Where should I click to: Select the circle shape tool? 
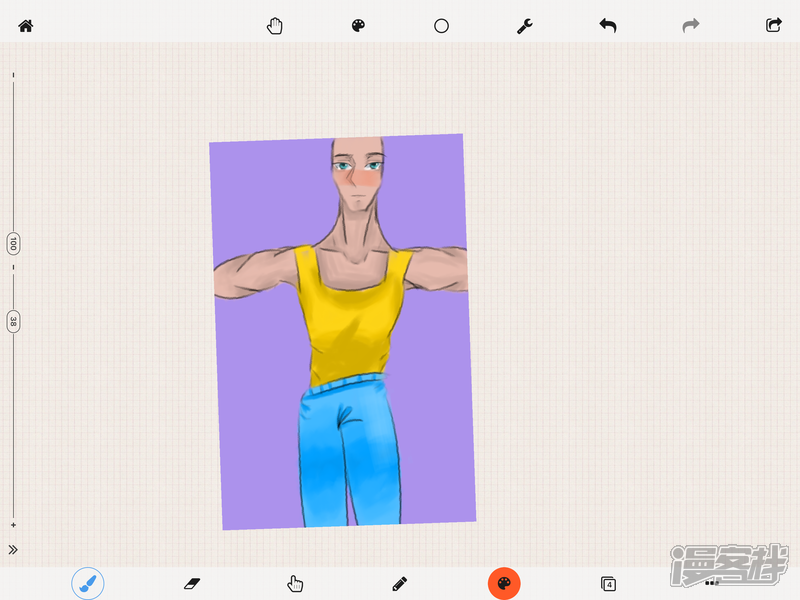pyautogui.click(x=441, y=26)
